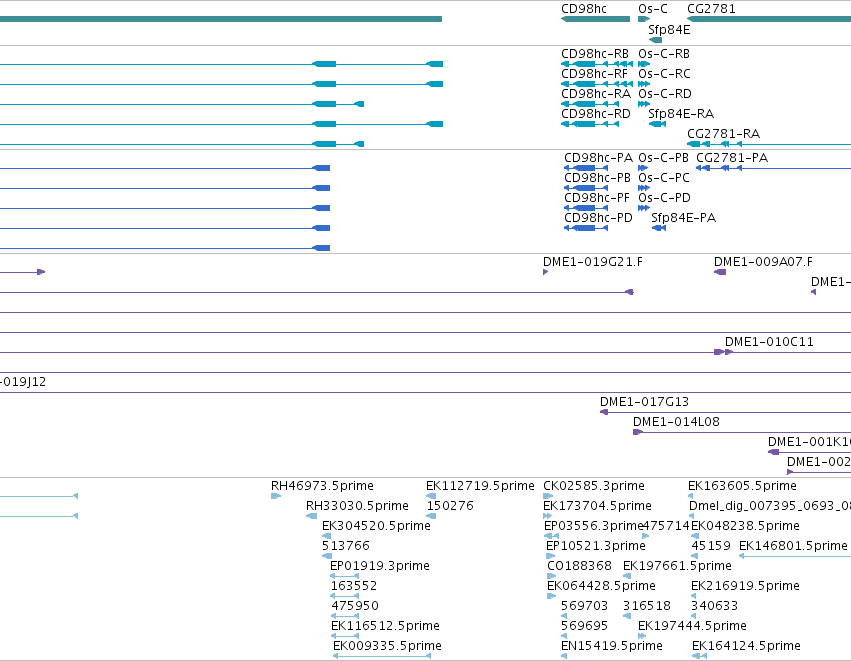
Task: Click EST label EK048238.5prime
Action: [745, 526]
